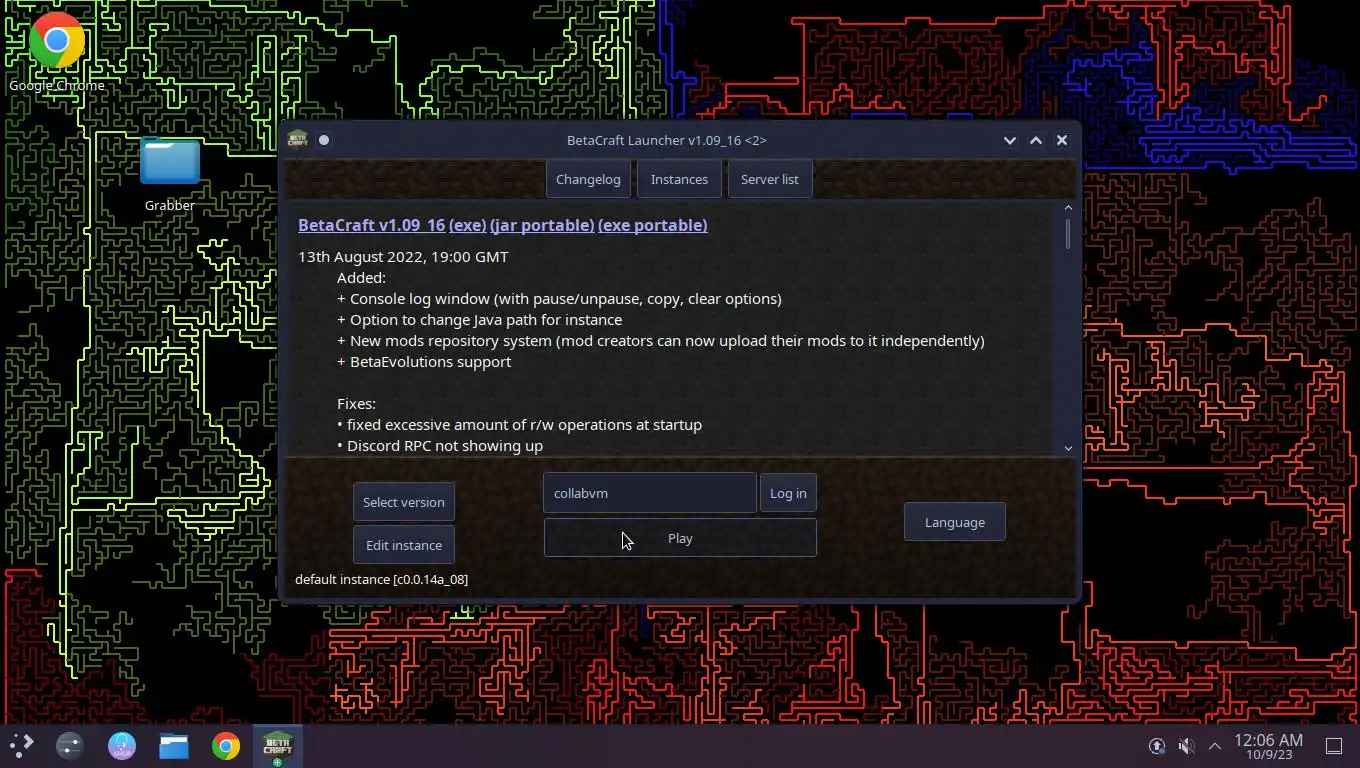Image resolution: width=1360 pixels, height=768 pixels.
Task: Open the application launcher in taskbar
Action: 22,746
